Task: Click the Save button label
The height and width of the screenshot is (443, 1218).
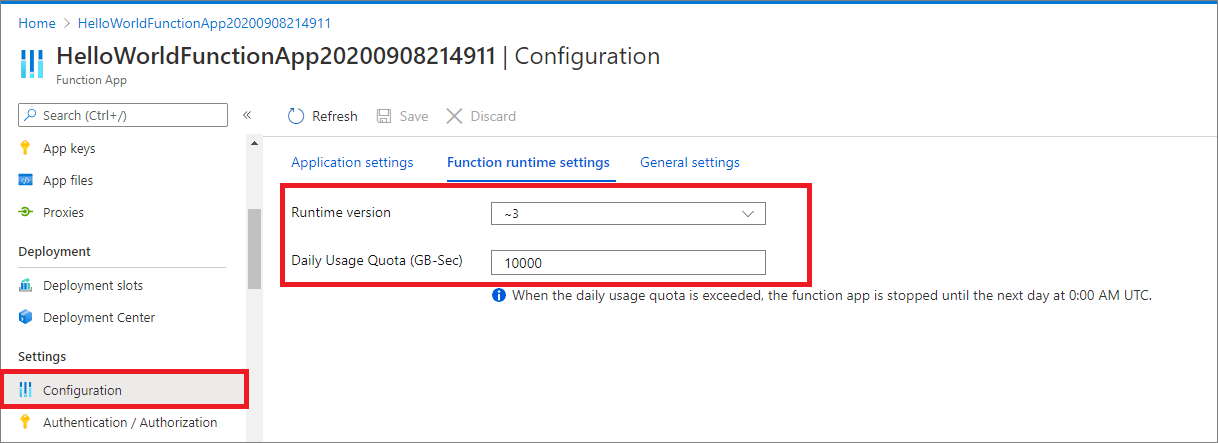Action: click(414, 116)
